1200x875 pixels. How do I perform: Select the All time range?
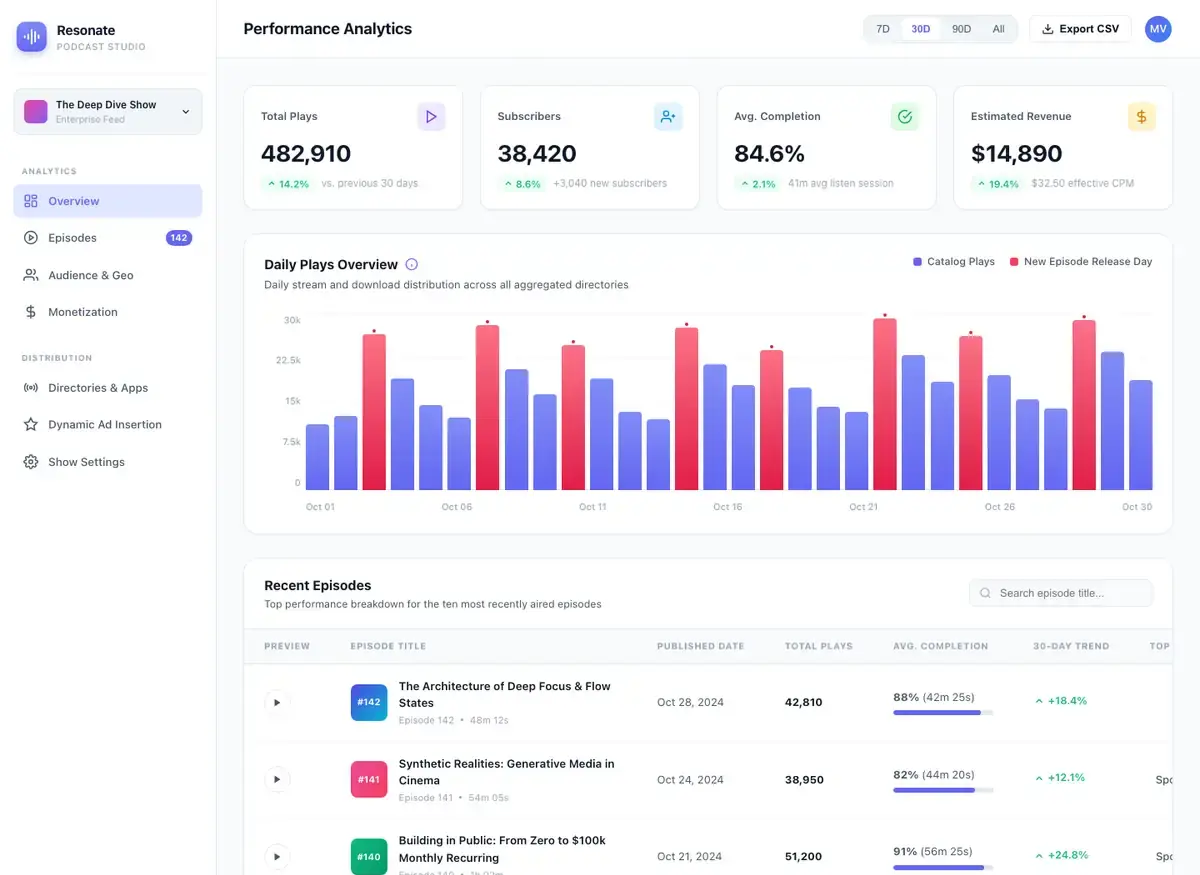pos(998,29)
